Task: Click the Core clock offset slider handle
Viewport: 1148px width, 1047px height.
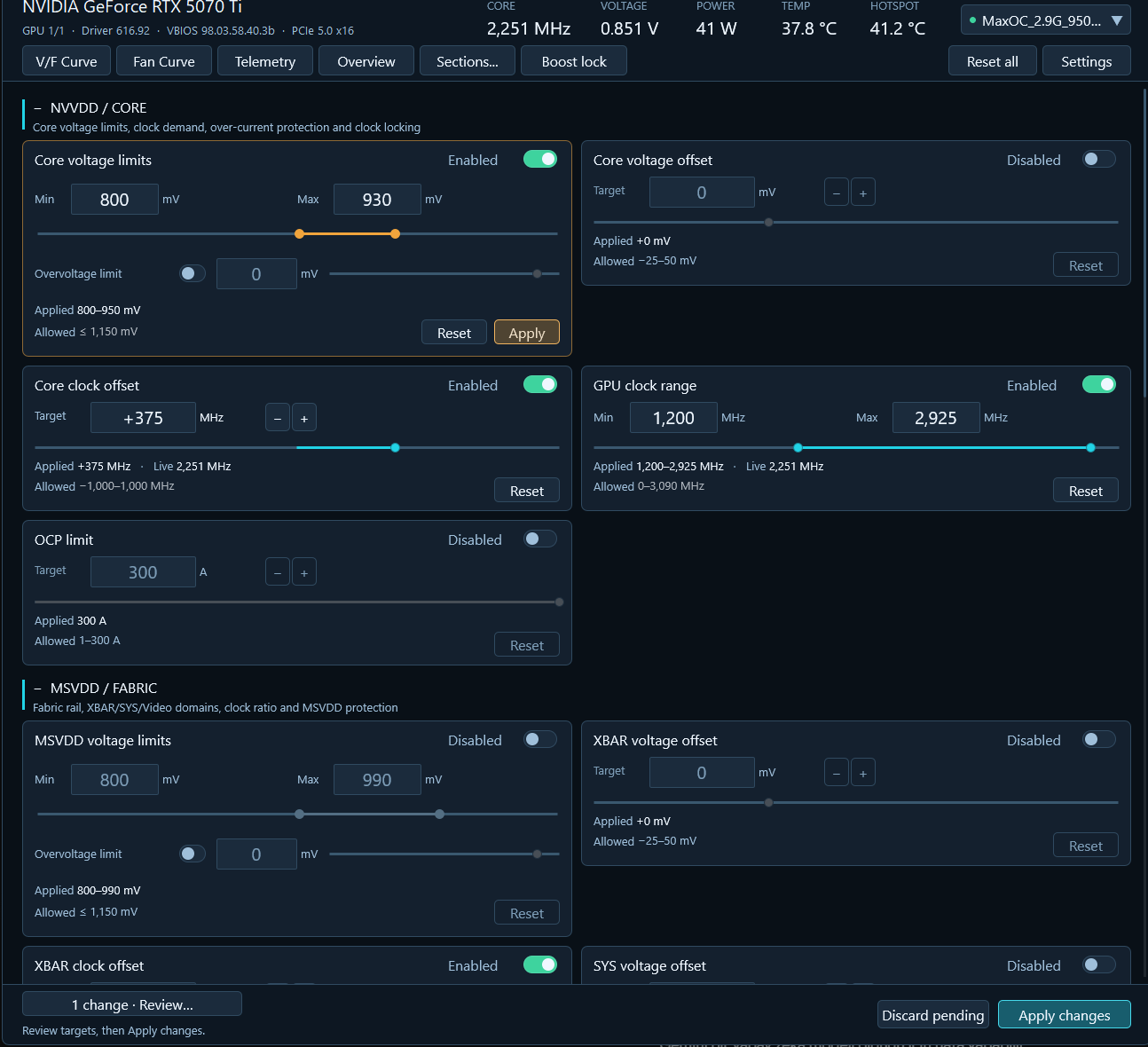Action: click(x=396, y=448)
